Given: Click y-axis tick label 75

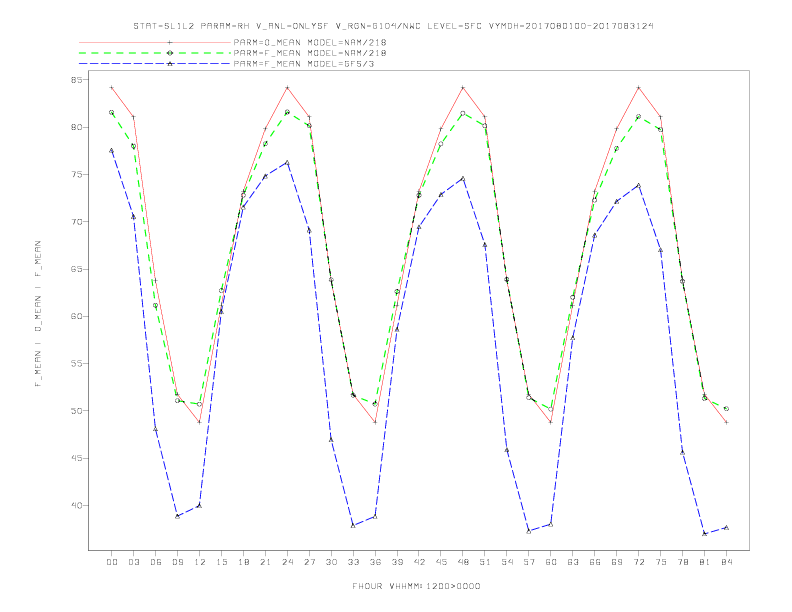Looking at the screenshot, I should click(x=76, y=175).
